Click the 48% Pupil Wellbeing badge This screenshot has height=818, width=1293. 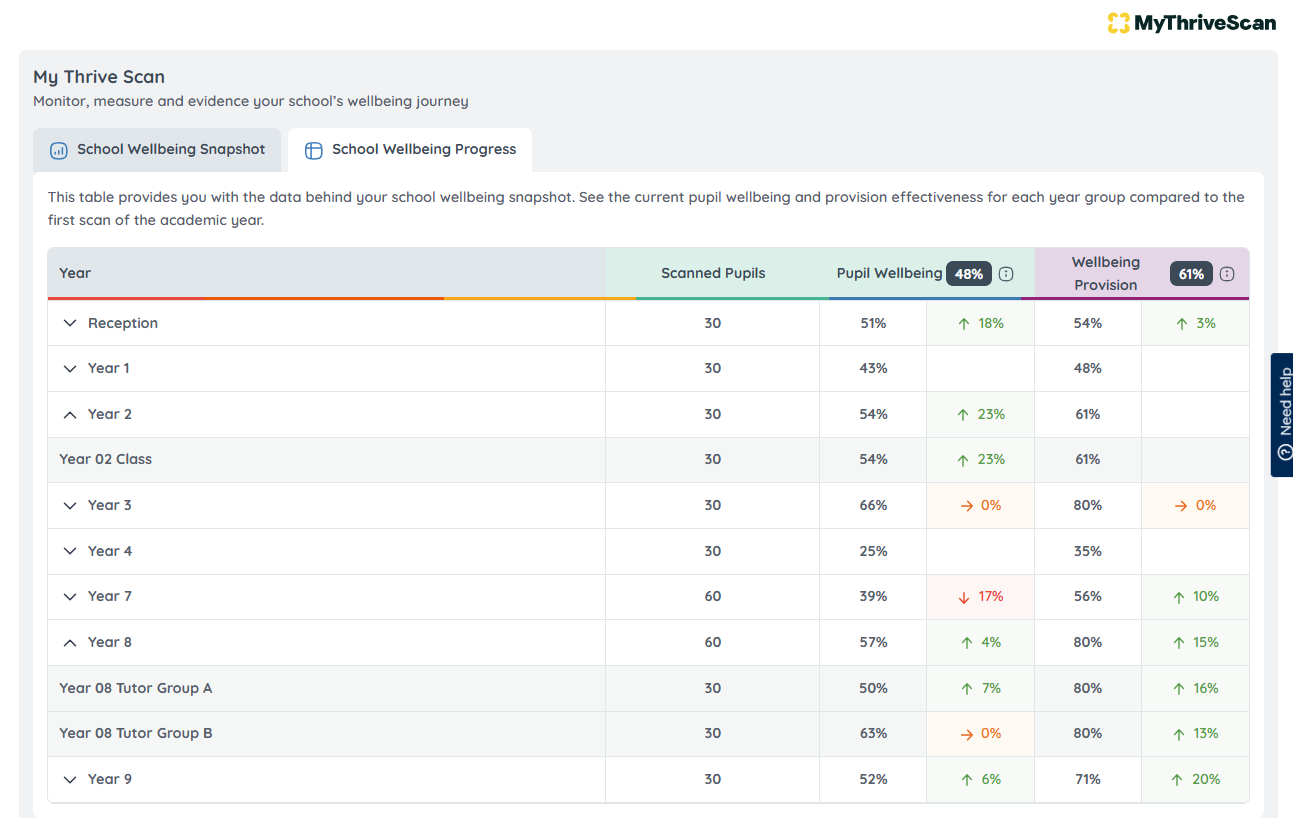click(968, 273)
